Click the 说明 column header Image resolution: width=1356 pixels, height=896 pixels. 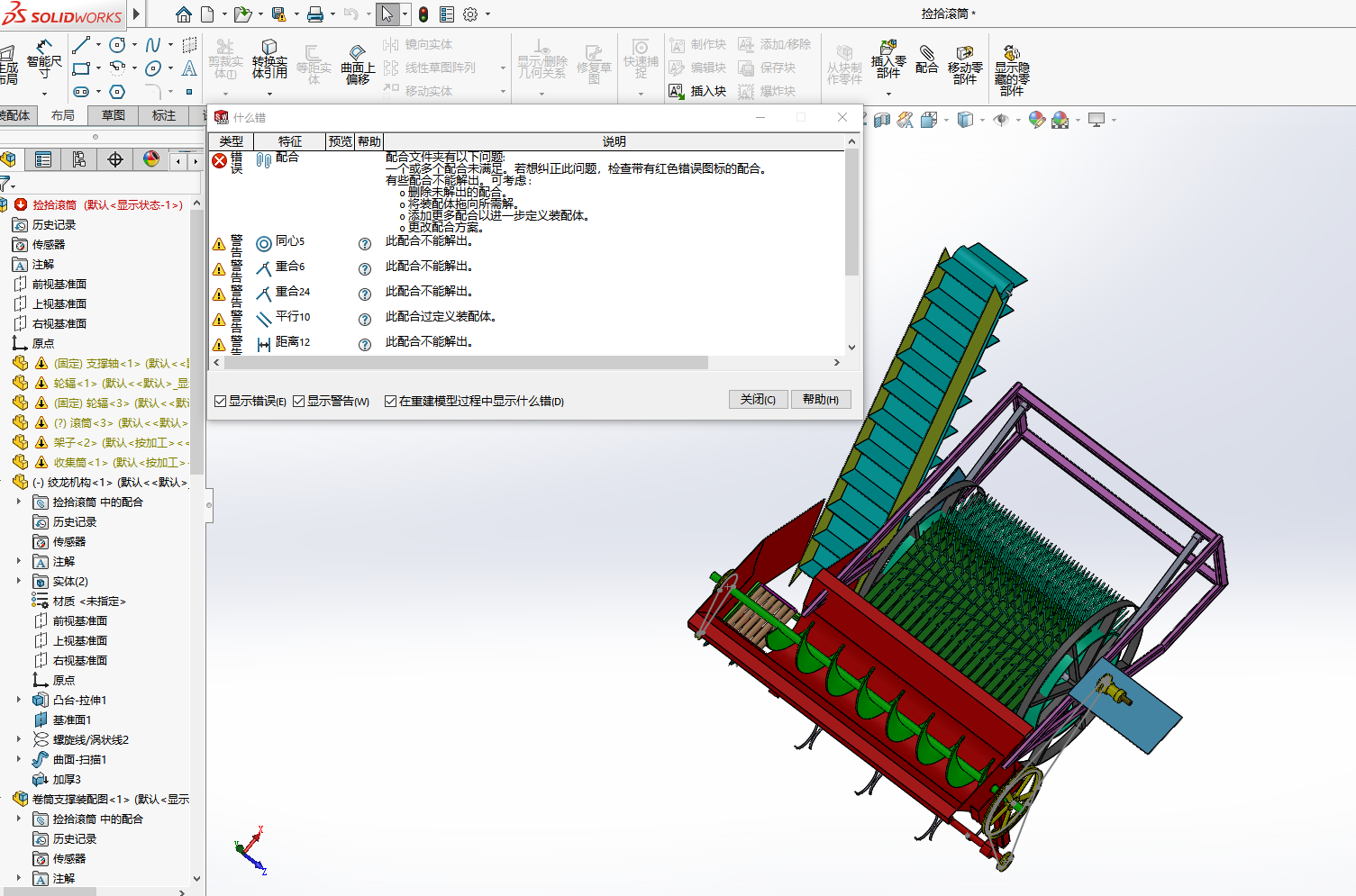point(614,141)
